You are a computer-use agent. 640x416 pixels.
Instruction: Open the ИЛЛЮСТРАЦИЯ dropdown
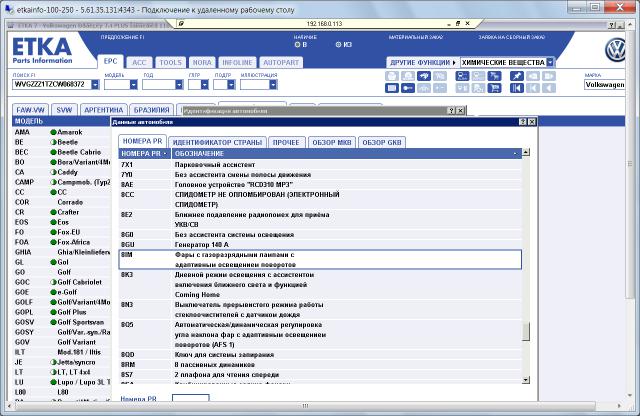coord(273,85)
